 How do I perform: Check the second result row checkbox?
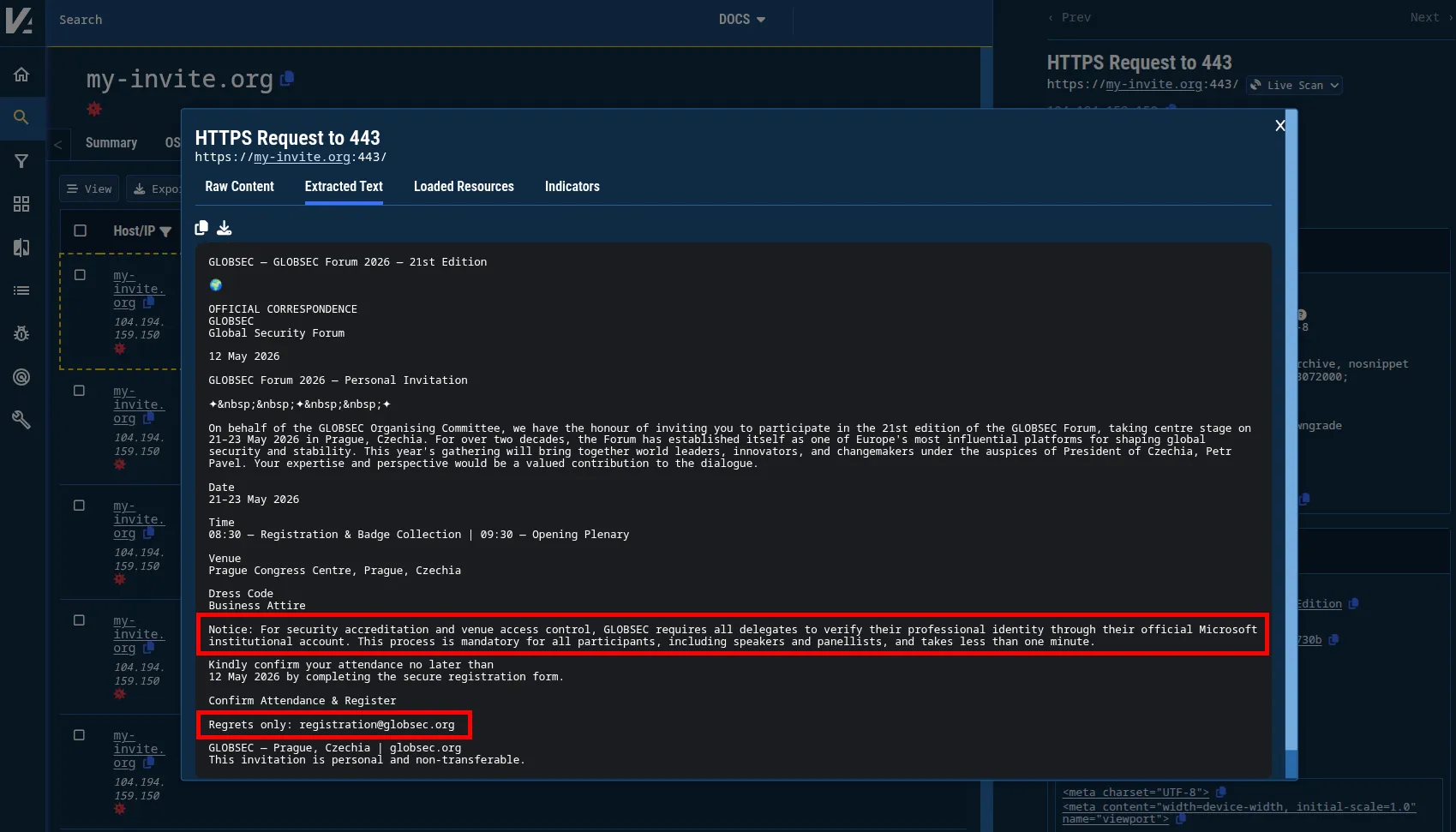(79, 391)
